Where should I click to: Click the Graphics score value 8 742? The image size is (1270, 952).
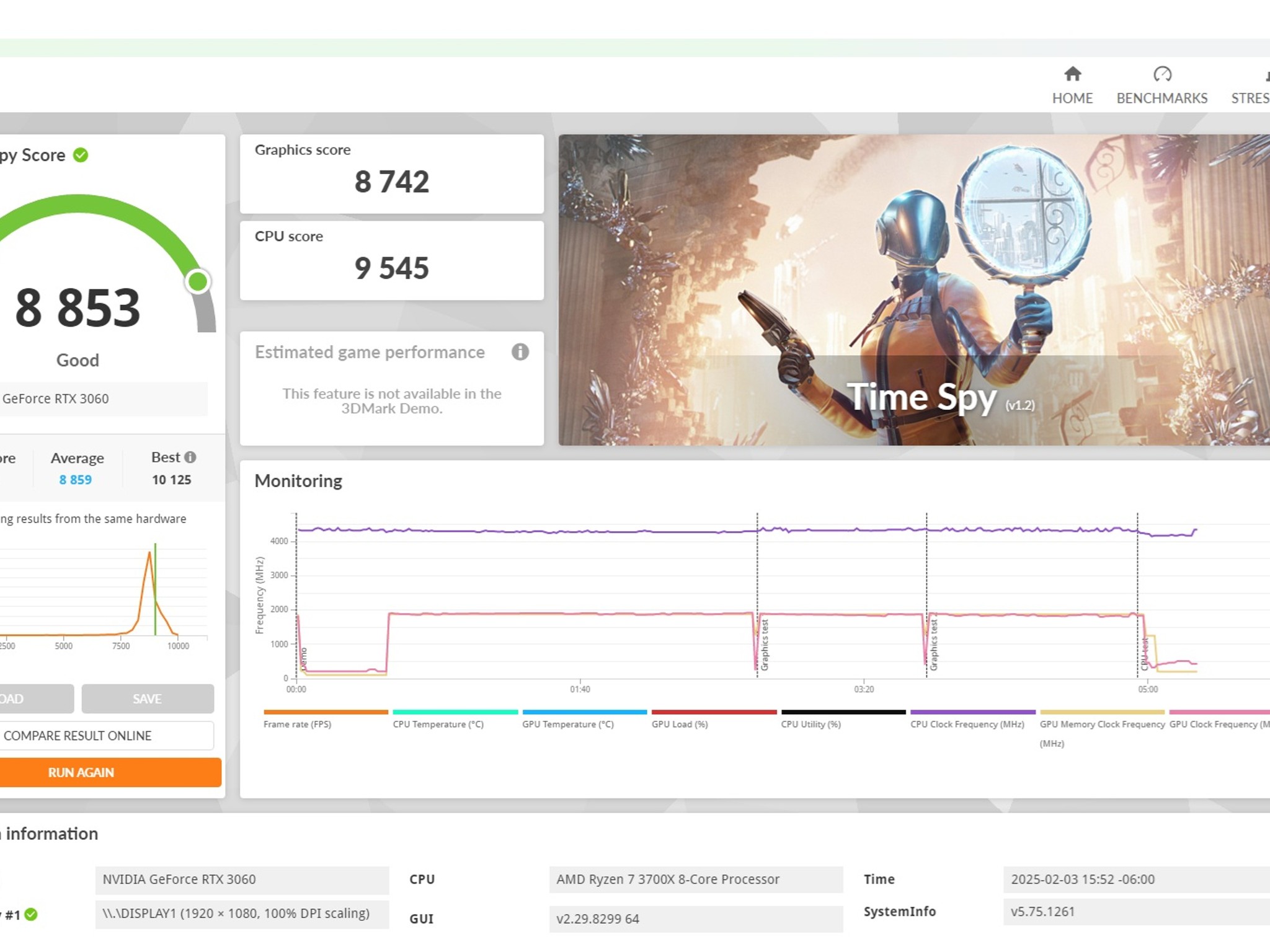[391, 182]
